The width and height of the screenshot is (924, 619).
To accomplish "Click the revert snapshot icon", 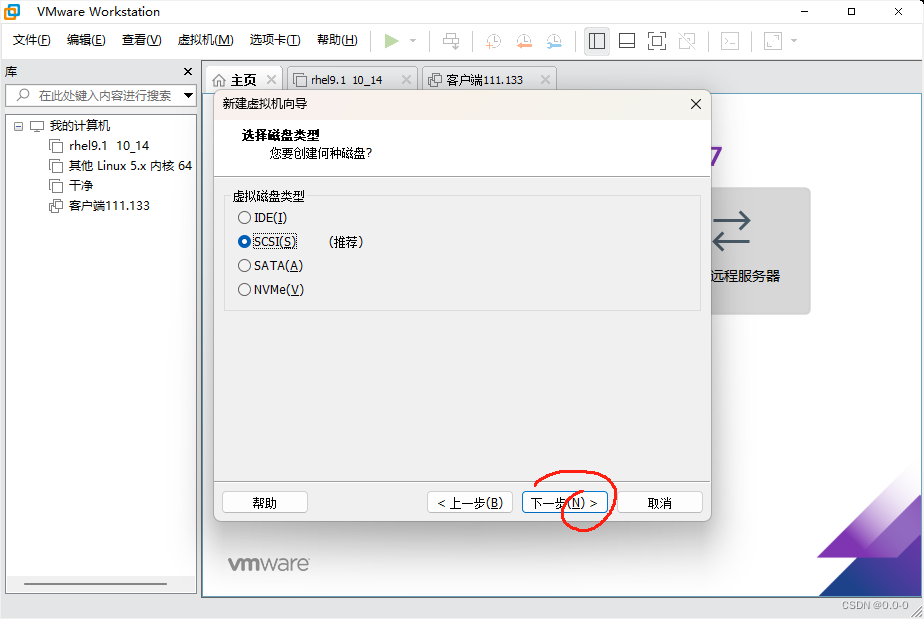I will pyautogui.click(x=524, y=41).
